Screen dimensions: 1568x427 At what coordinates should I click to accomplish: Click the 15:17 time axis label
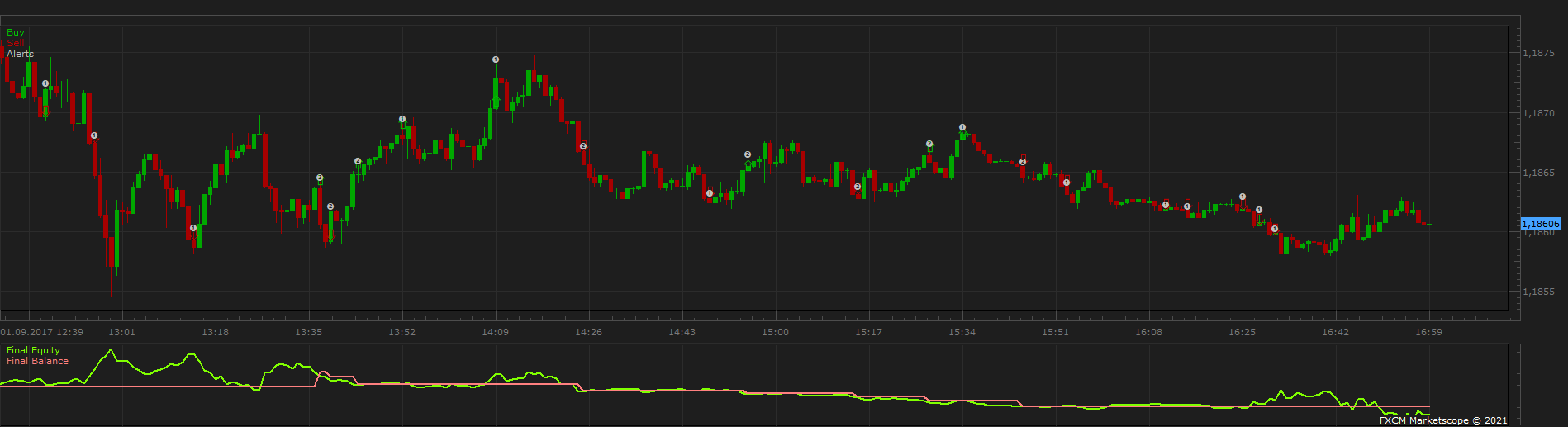[868, 332]
